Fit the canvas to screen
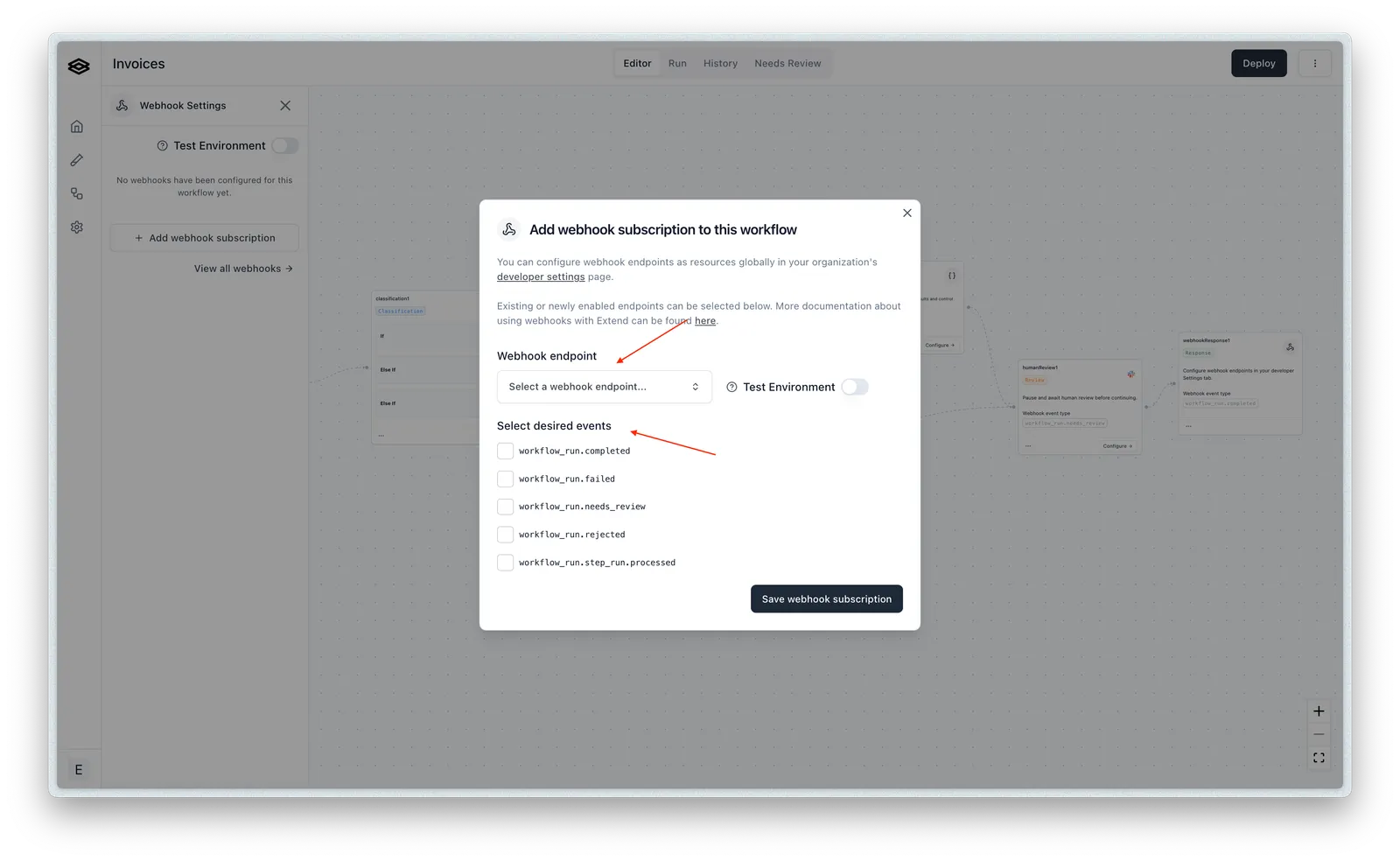 (1319, 758)
